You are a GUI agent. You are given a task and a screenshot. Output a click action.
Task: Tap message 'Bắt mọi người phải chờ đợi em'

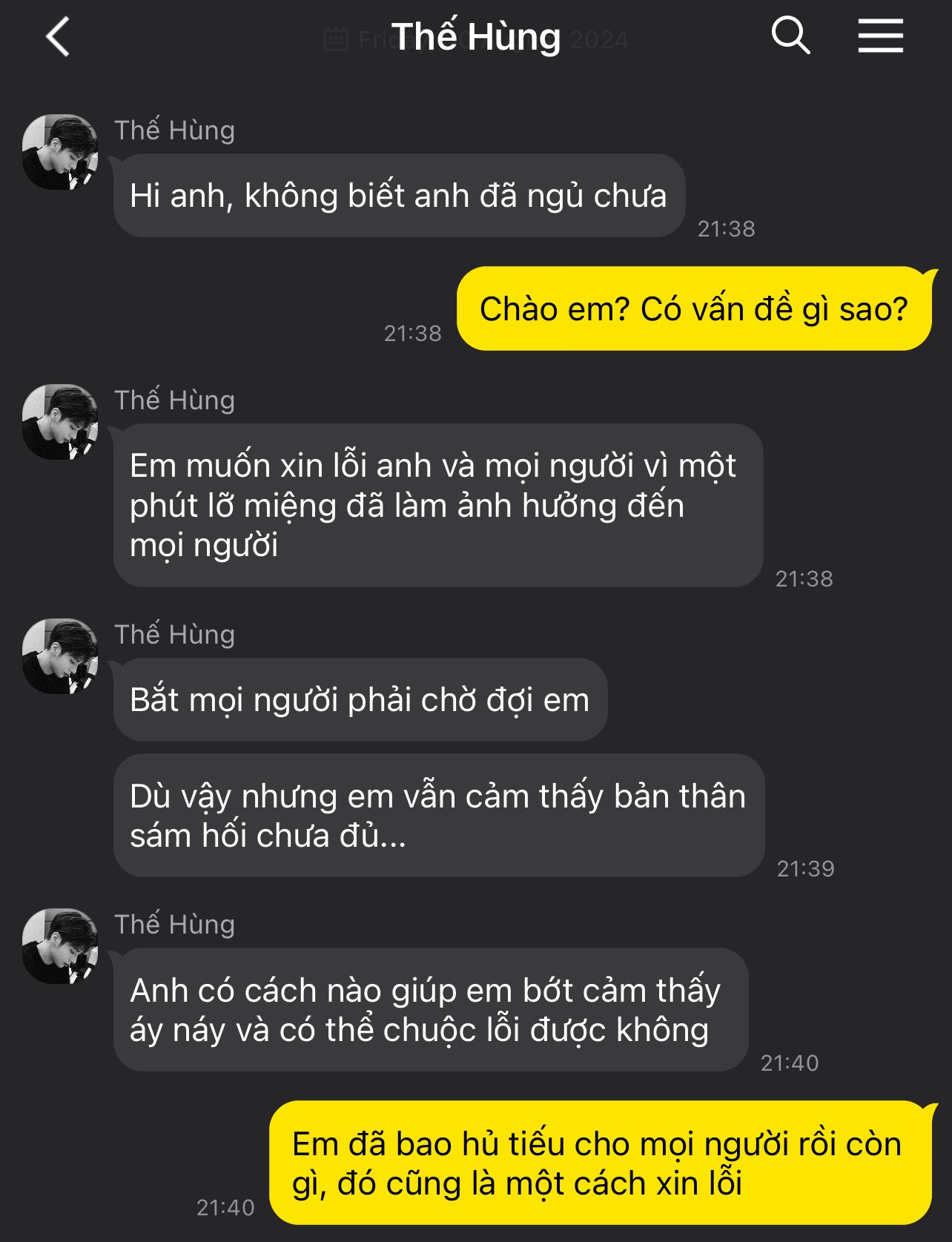tap(360, 699)
